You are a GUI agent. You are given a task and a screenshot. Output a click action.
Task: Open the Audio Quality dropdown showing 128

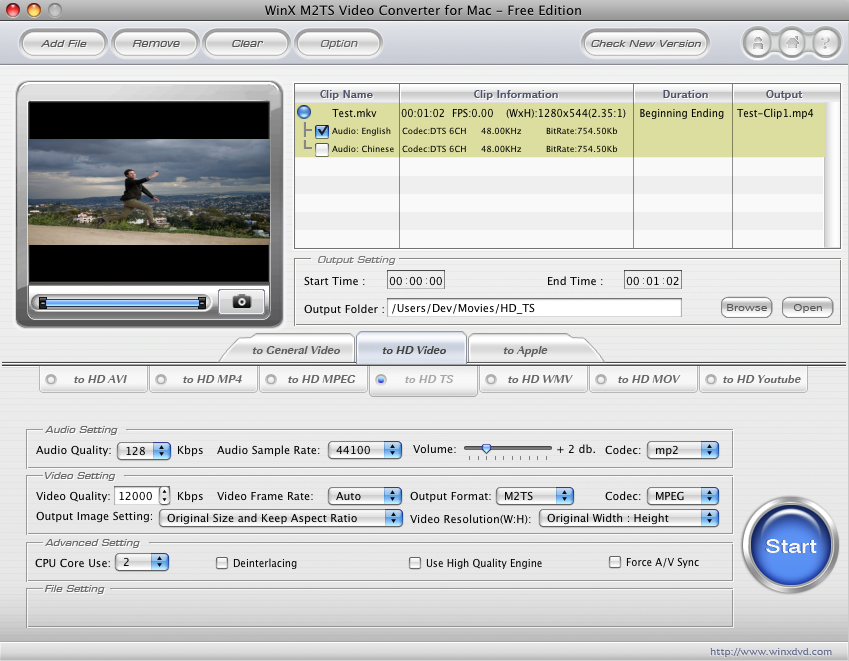tap(144, 450)
